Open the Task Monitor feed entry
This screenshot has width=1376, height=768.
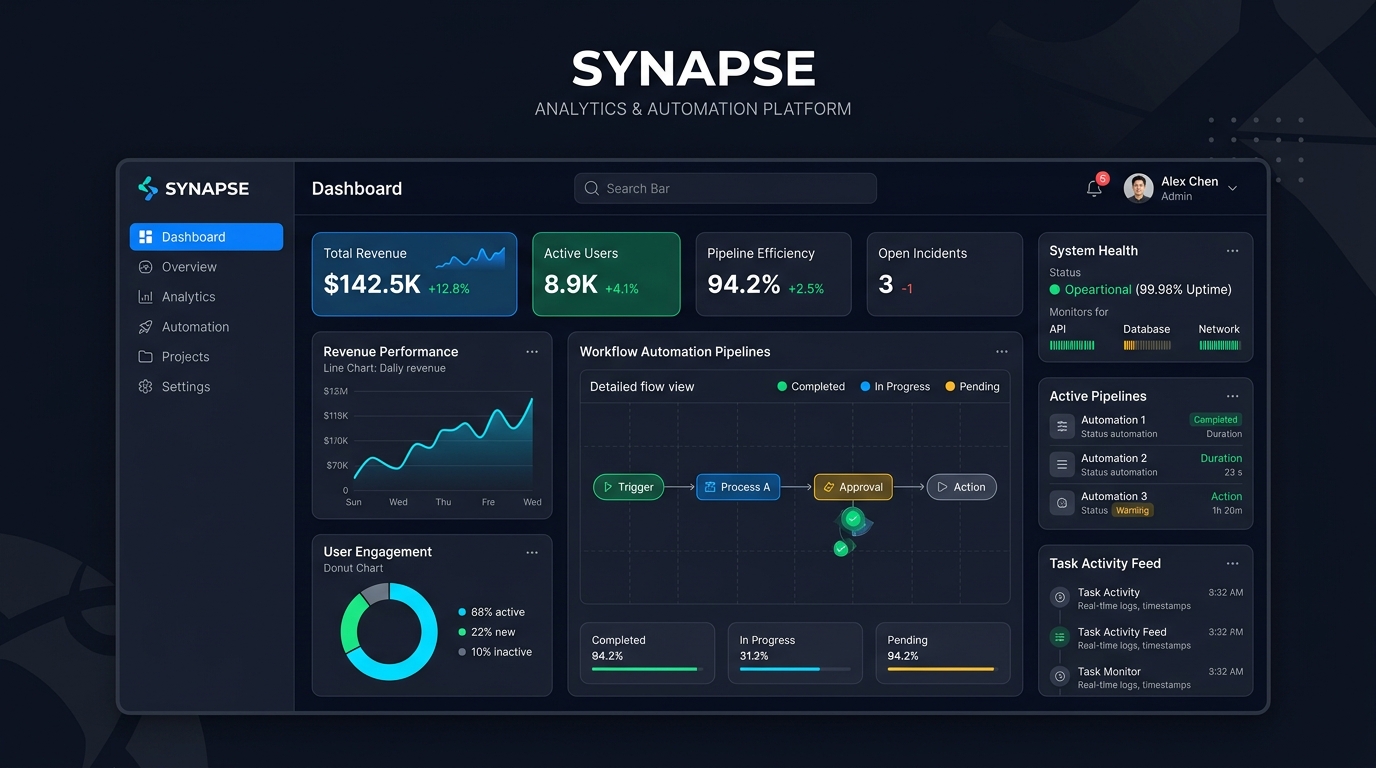[1145, 677]
